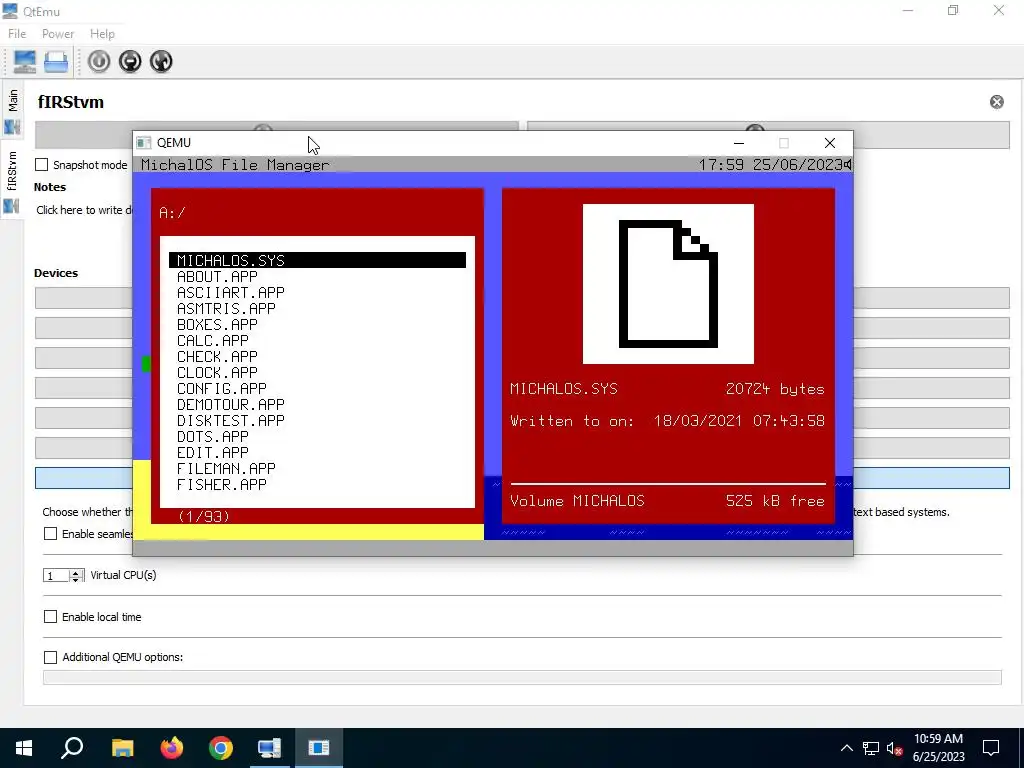Open the Power menu

[x=57, y=34]
